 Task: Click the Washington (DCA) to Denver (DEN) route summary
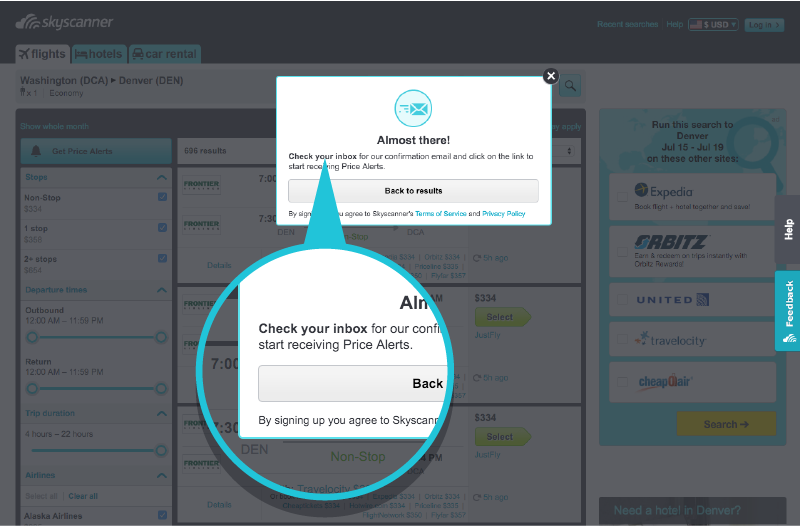102,81
